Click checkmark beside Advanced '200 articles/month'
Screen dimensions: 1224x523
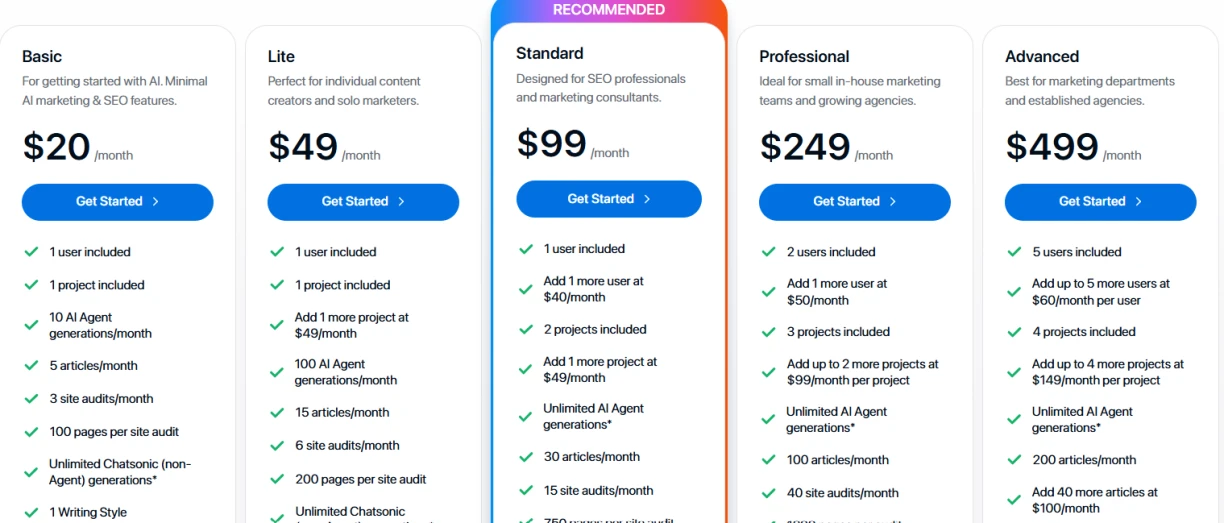coord(1014,460)
